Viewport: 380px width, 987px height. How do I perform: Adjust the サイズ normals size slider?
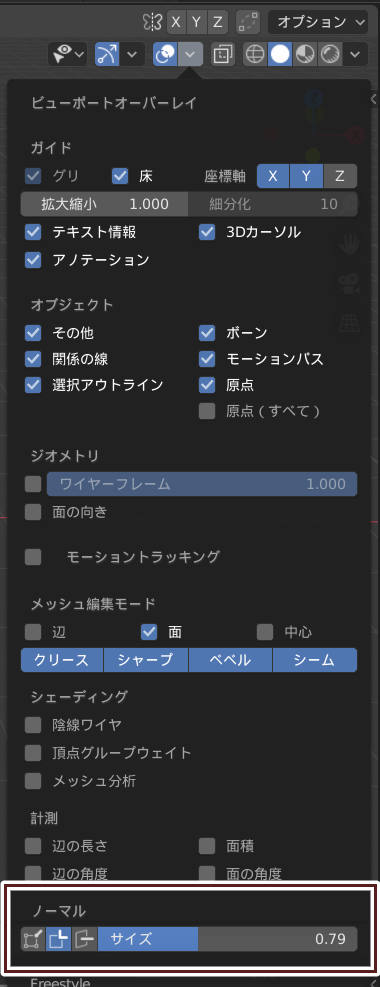coord(227,940)
